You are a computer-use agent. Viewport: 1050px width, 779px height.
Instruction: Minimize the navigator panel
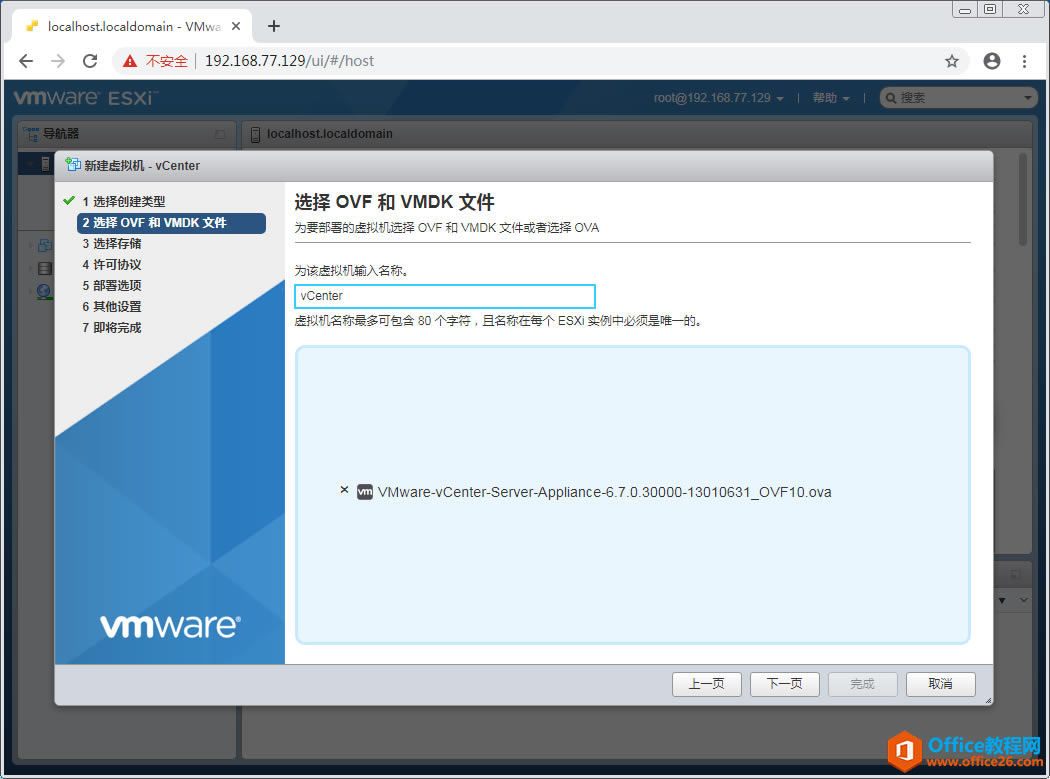point(220,134)
